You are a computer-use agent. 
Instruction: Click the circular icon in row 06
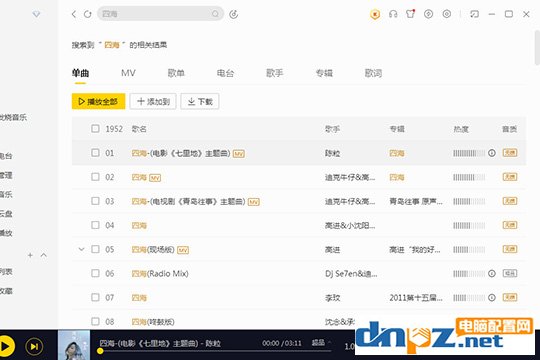pyautogui.click(x=492, y=273)
